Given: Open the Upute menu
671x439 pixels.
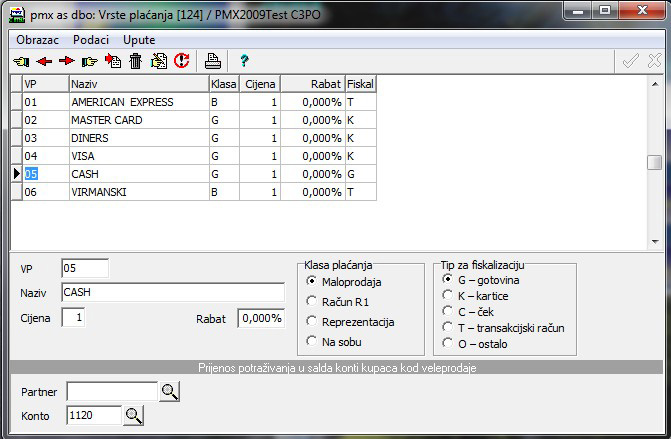Looking at the screenshot, I should point(139,40).
